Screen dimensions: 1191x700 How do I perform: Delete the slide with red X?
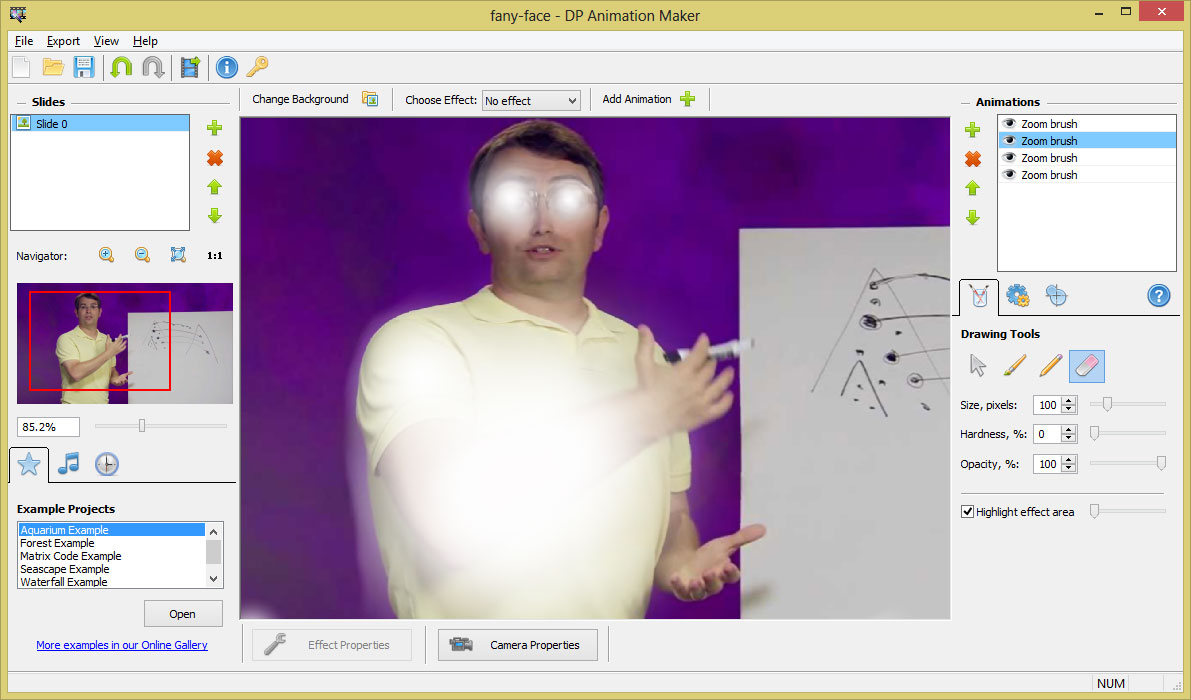[215, 158]
